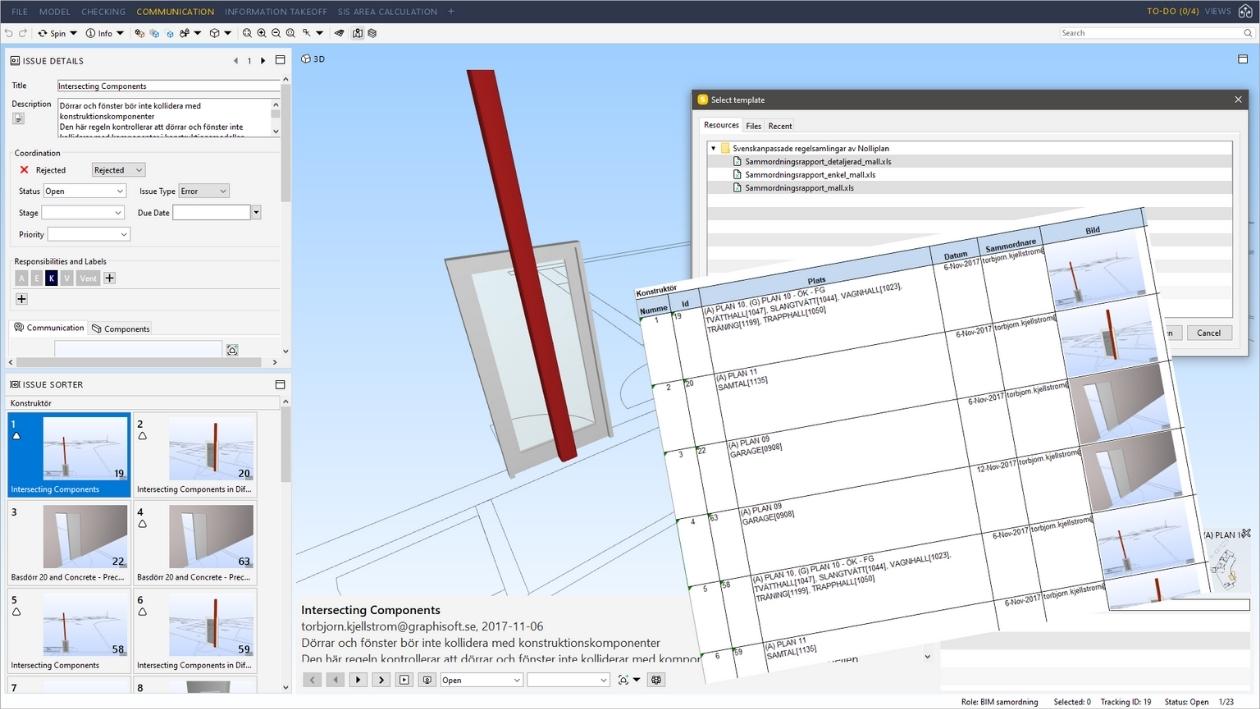This screenshot has width=1260, height=709.
Task: Select the Info tool in the toolbar
Action: coord(99,33)
